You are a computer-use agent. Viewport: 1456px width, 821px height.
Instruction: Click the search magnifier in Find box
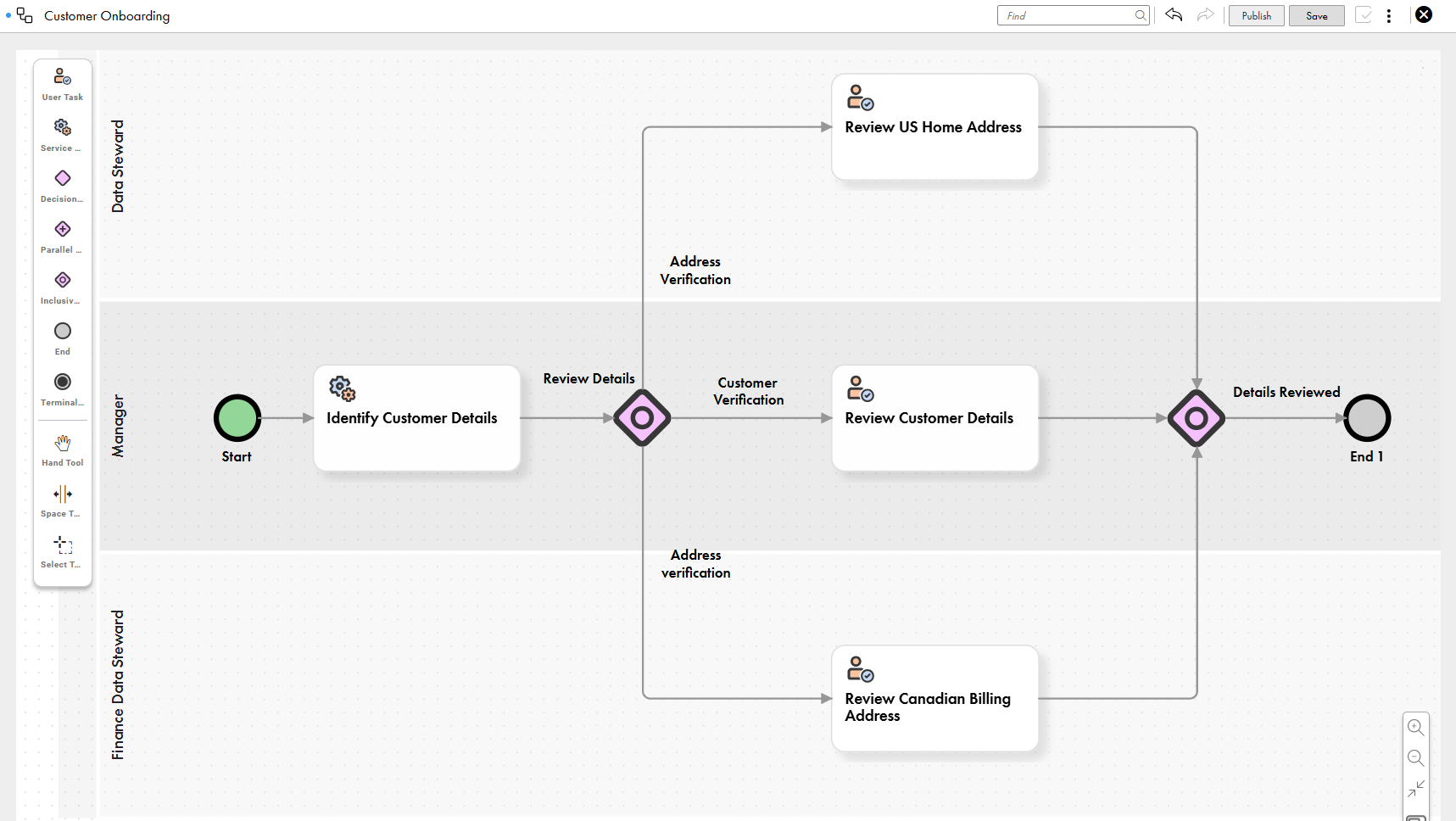pos(1141,15)
